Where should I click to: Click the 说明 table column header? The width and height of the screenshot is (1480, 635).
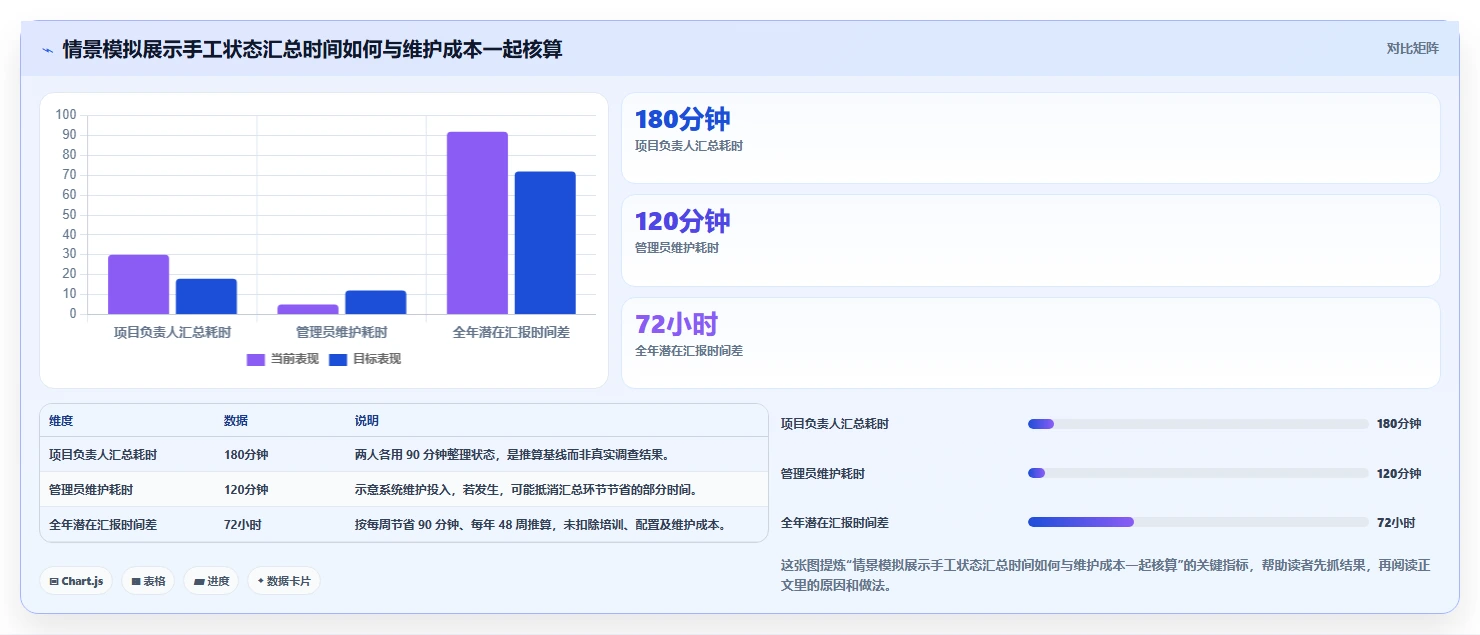point(367,421)
